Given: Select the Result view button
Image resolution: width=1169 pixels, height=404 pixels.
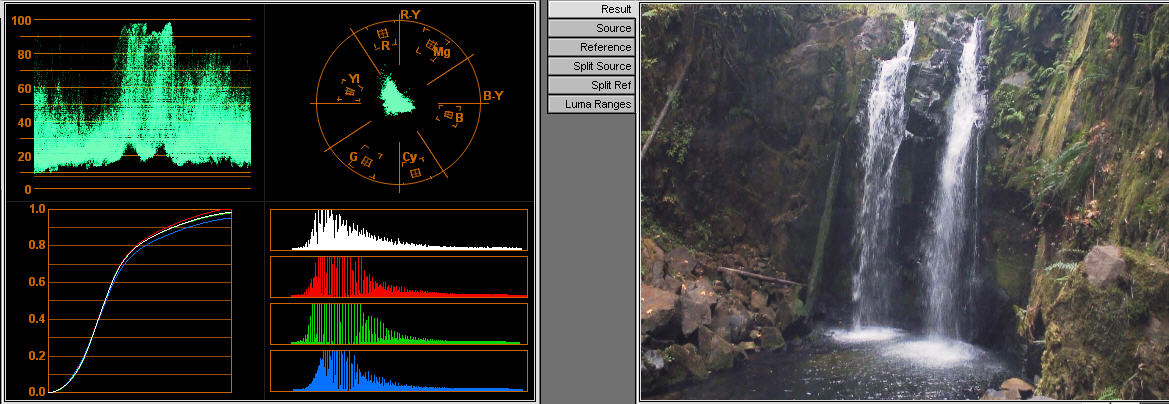Looking at the screenshot, I should pyautogui.click(x=591, y=9).
